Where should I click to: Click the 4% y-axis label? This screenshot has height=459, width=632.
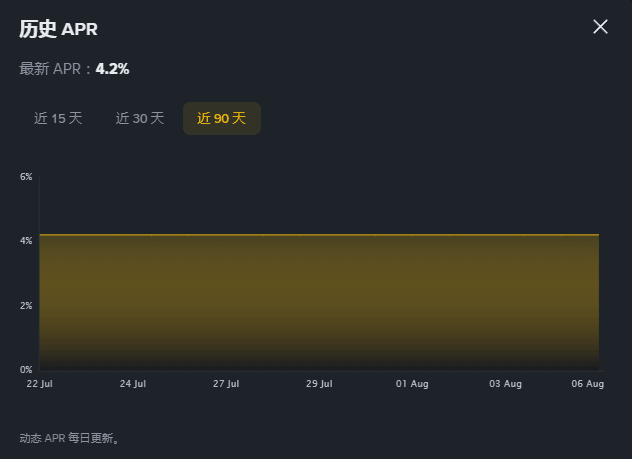point(26,241)
